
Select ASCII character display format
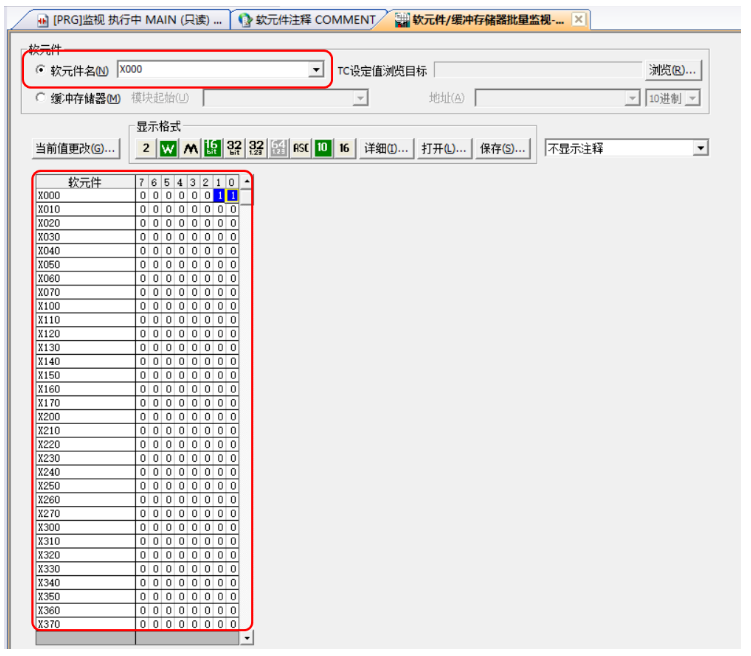tap(300, 148)
